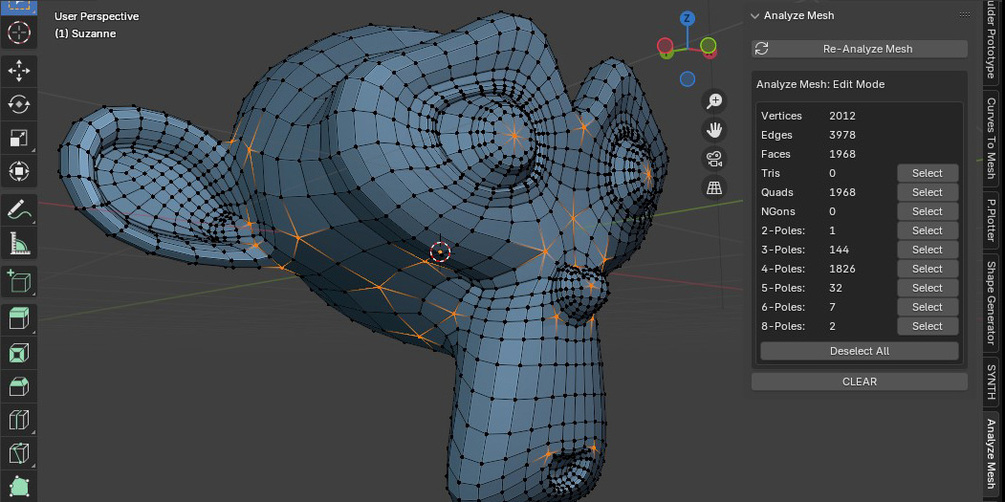Click the '(1) Suzanne' object label
The image size is (1005, 502).
pos(85,33)
